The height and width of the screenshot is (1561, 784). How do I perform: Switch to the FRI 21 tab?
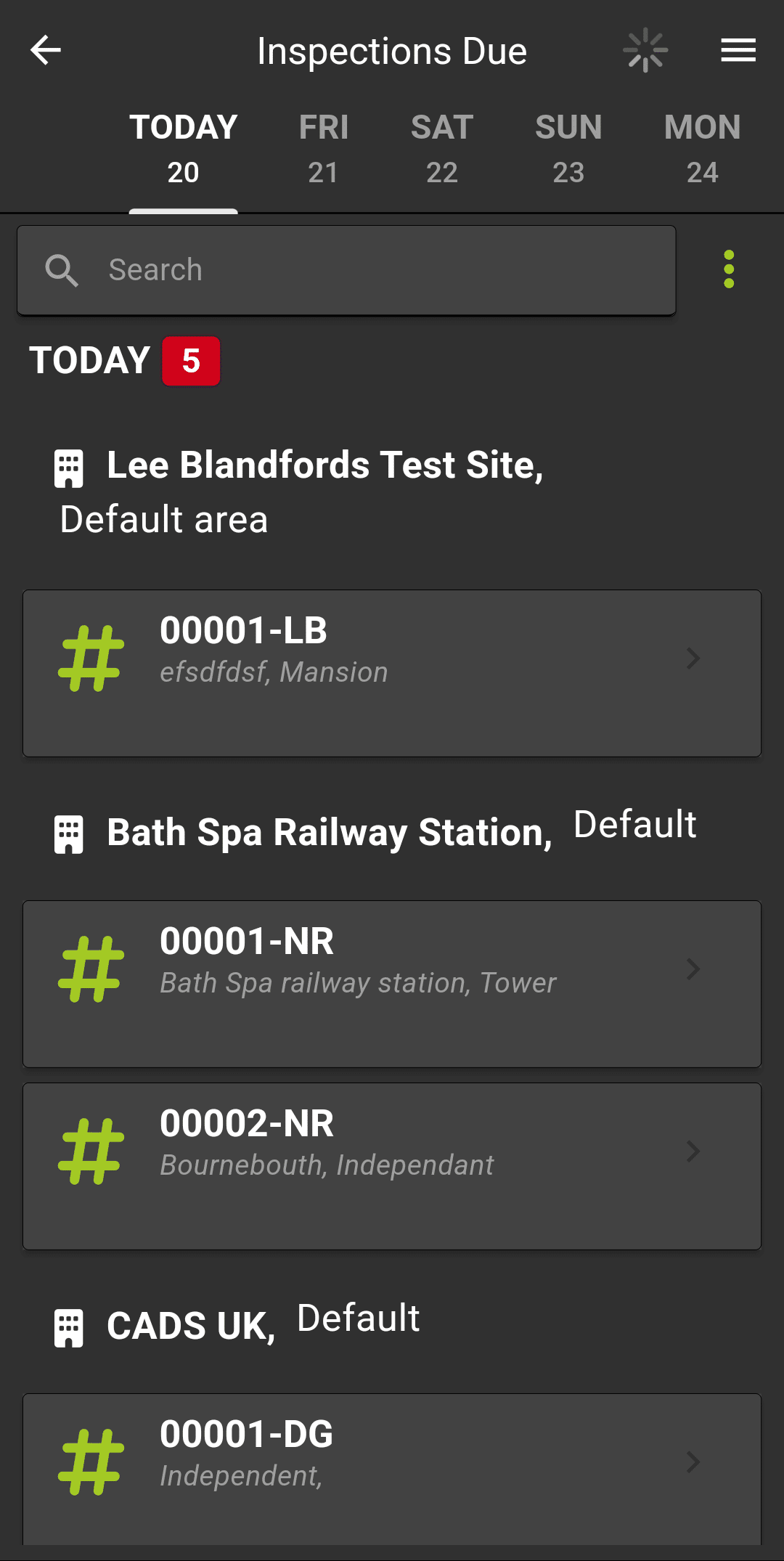[x=324, y=149]
